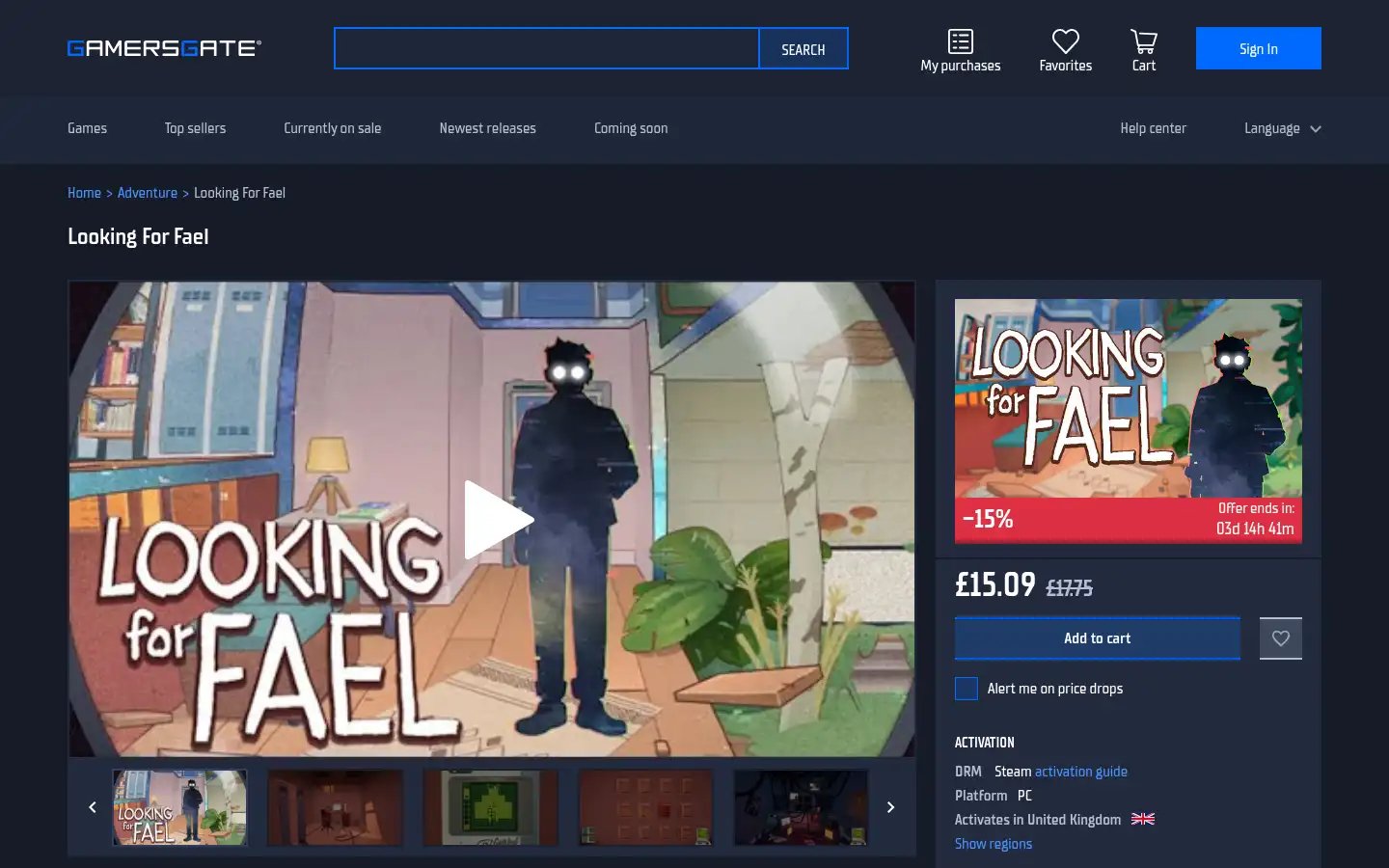Add Looking For Fael to cart
The image size is (1389, 868).
(x=1098, y=638)
